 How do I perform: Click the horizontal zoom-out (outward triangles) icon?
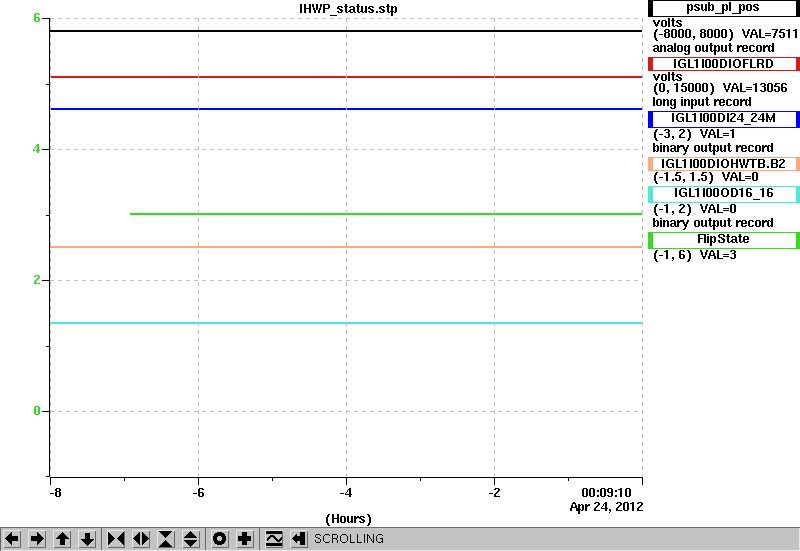(141, 539)
